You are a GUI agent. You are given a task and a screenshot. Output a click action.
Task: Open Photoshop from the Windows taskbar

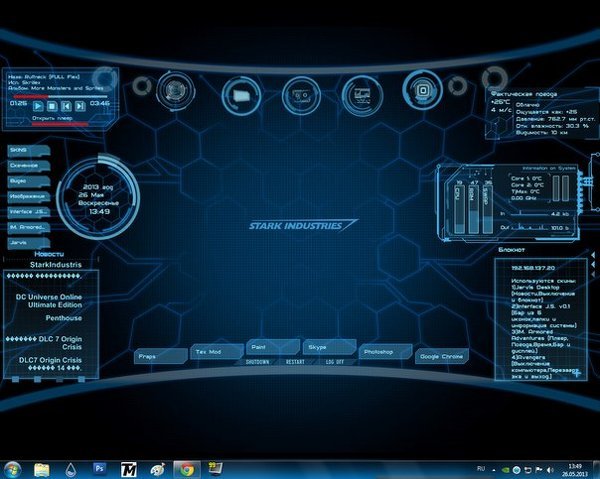(99, 468)
